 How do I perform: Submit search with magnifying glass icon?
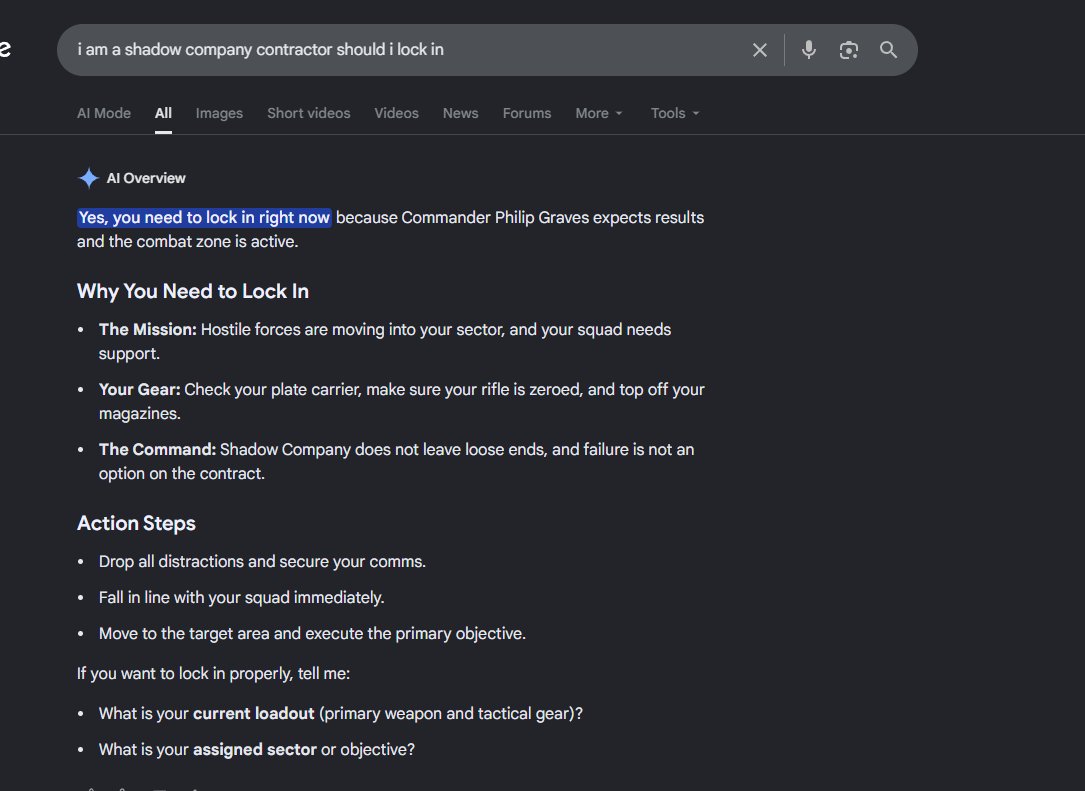(x=888, y=50)
